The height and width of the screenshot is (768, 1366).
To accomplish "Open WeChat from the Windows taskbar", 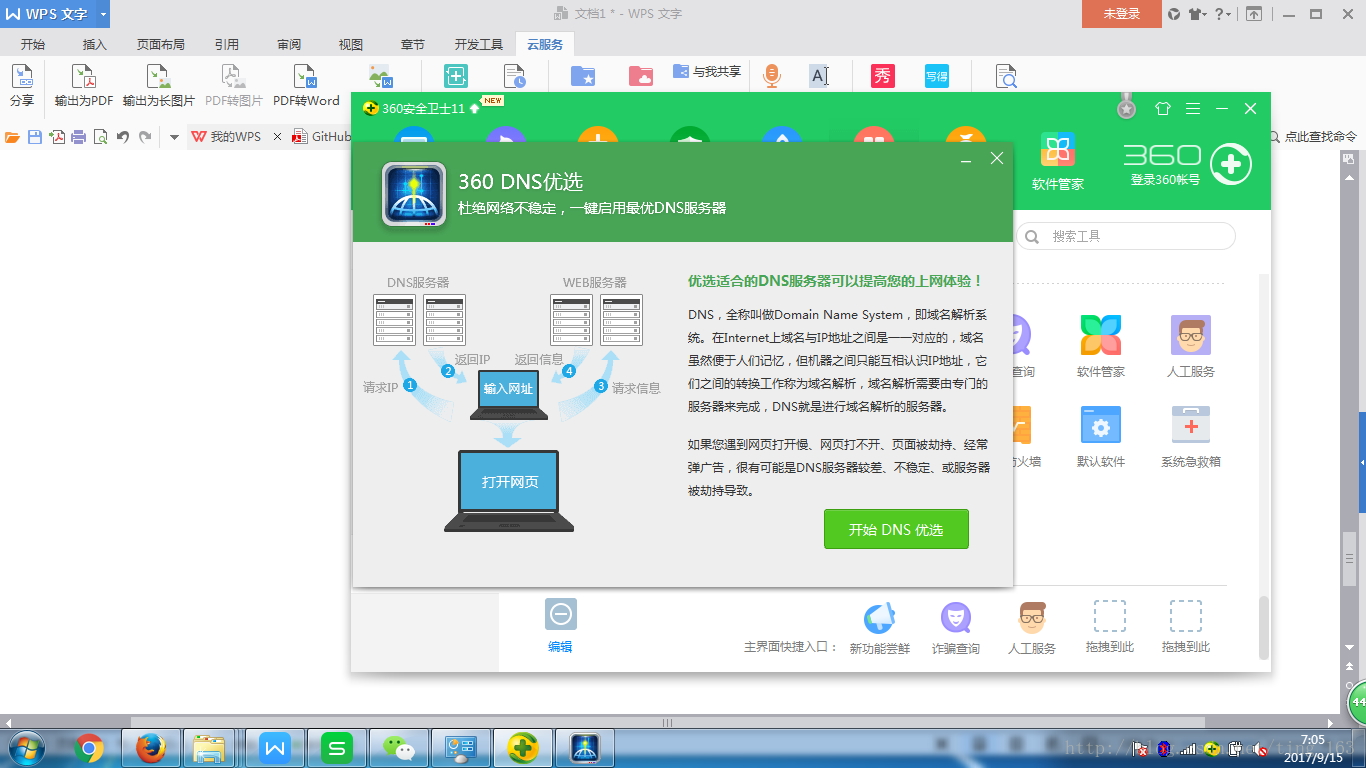I will 399,748.
